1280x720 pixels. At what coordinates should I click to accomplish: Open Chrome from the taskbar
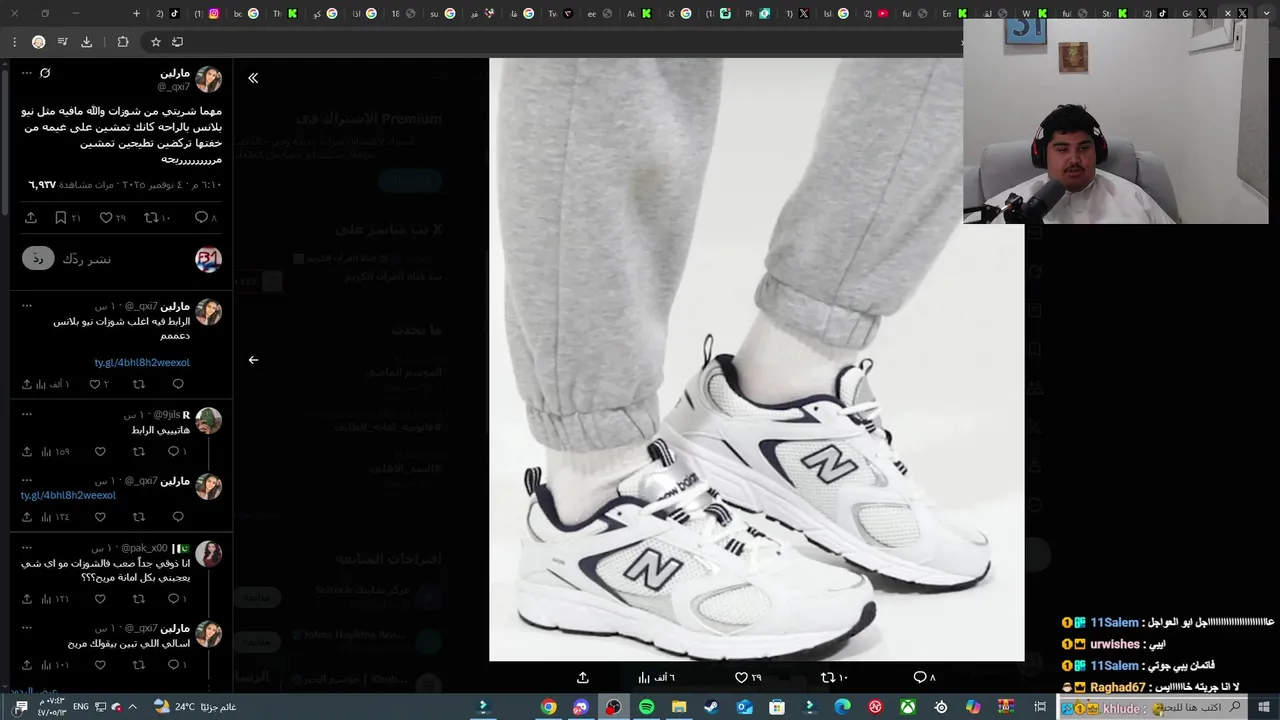(548, 707)
